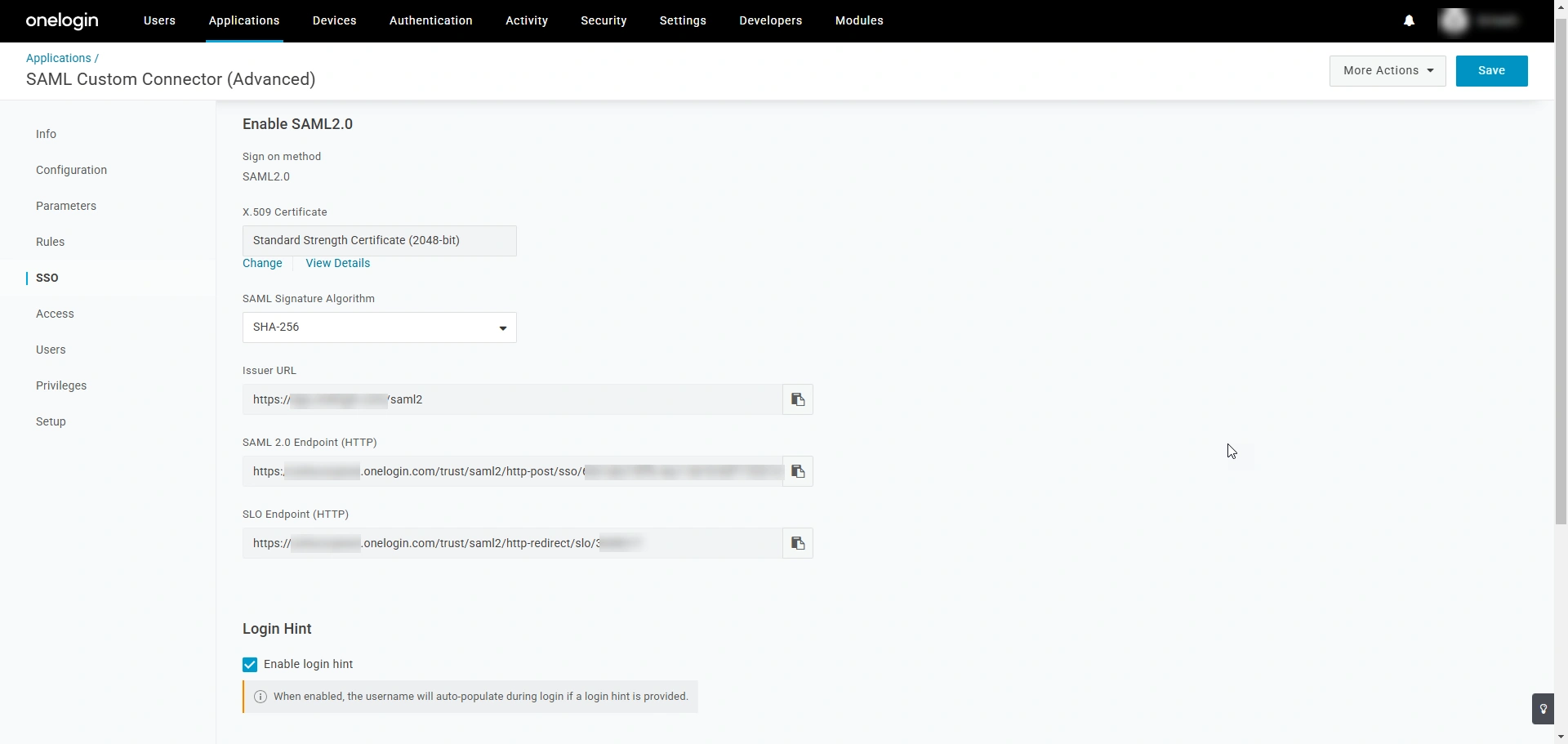View Details of the X.509 certificate
The image size is (1568, 744).
tap(337, 263)
